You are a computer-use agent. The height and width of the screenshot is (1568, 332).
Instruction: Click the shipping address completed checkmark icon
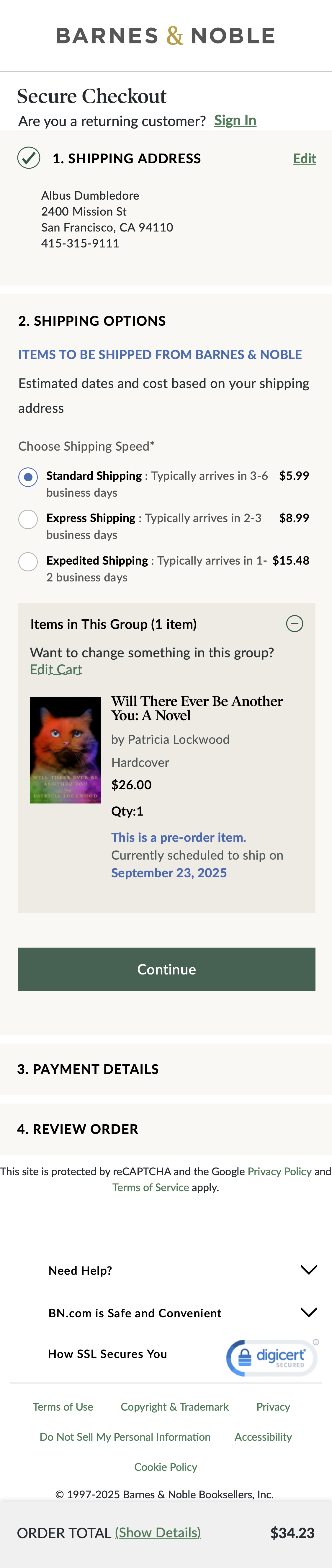coord(28,158)
